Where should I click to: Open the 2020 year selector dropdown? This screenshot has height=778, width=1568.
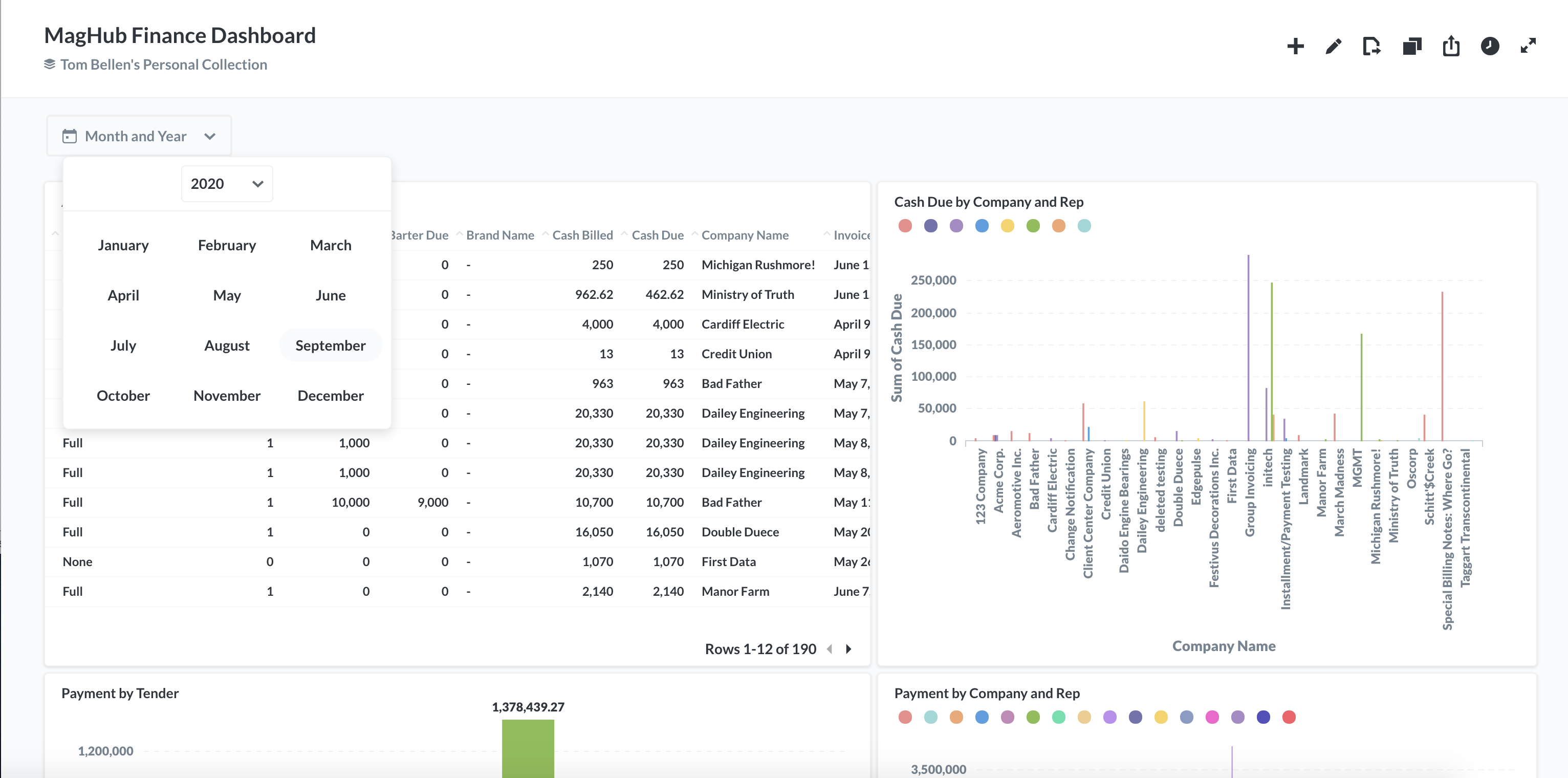point(224,183)
